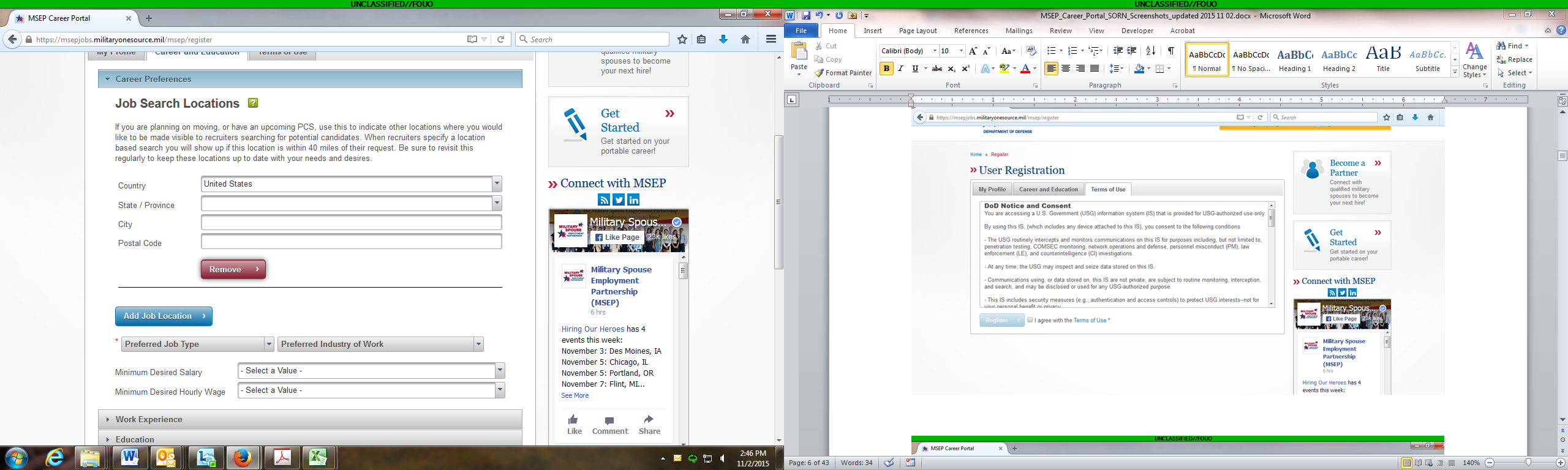Click the Grow Font icon in Word

coord(973,51)
